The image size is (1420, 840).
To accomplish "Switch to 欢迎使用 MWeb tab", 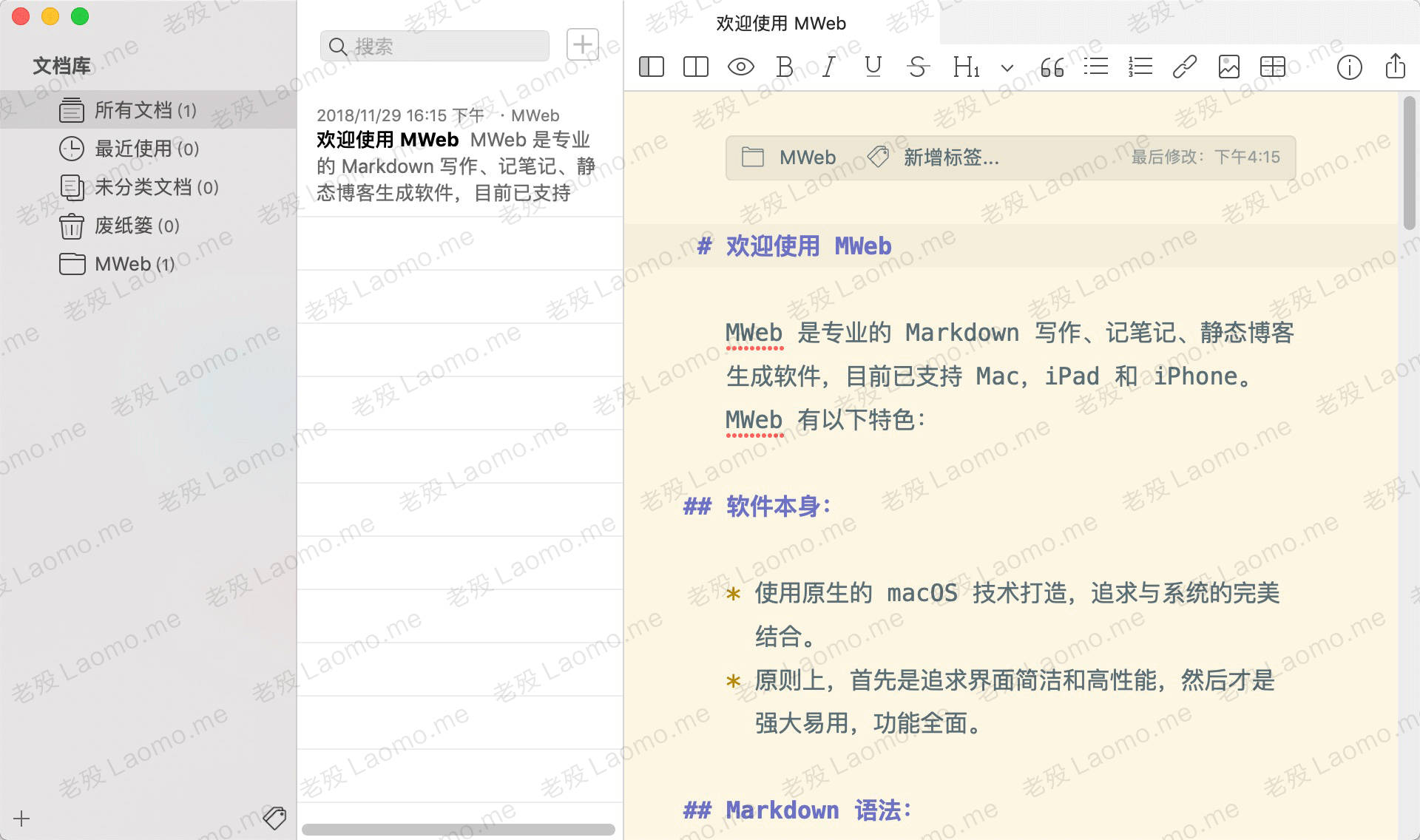I will [x=781, y=24].
